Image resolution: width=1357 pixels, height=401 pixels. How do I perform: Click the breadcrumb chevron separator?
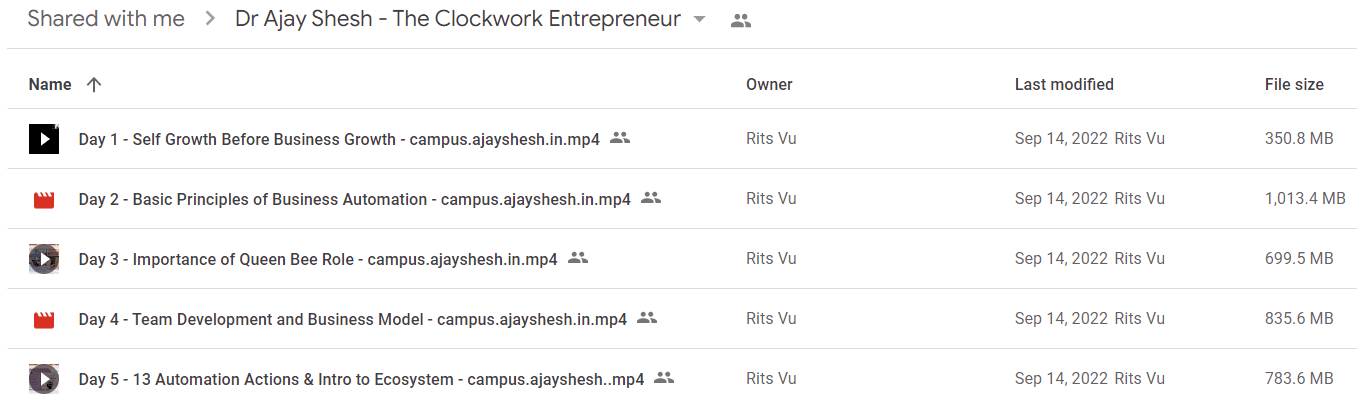pyautogui.click(x=210, y=20)
